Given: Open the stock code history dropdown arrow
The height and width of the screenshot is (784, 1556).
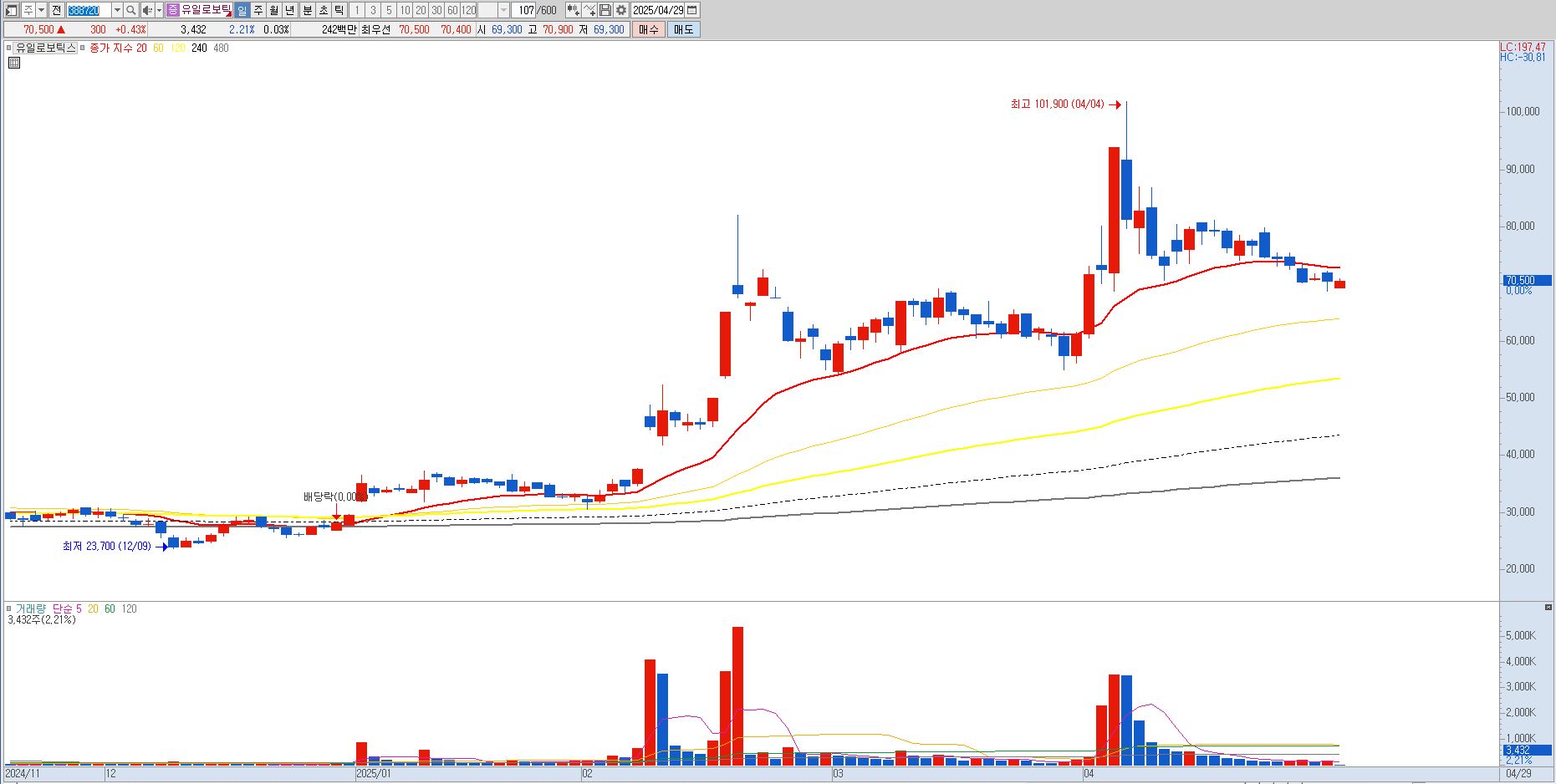Looking at the screenshot, I should point(117,10).
